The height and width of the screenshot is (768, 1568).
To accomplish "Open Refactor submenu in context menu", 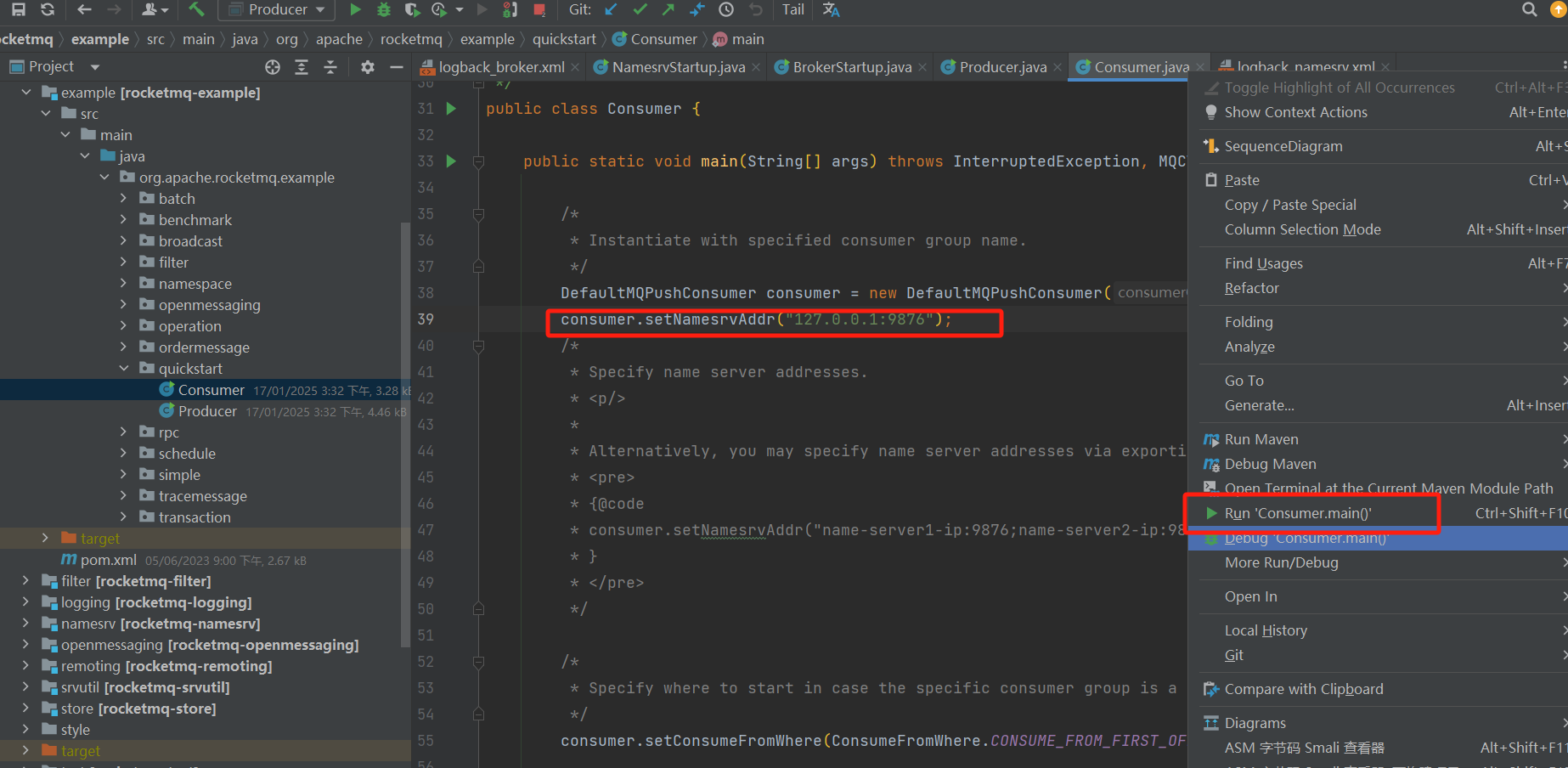I will pos(1251,288).
